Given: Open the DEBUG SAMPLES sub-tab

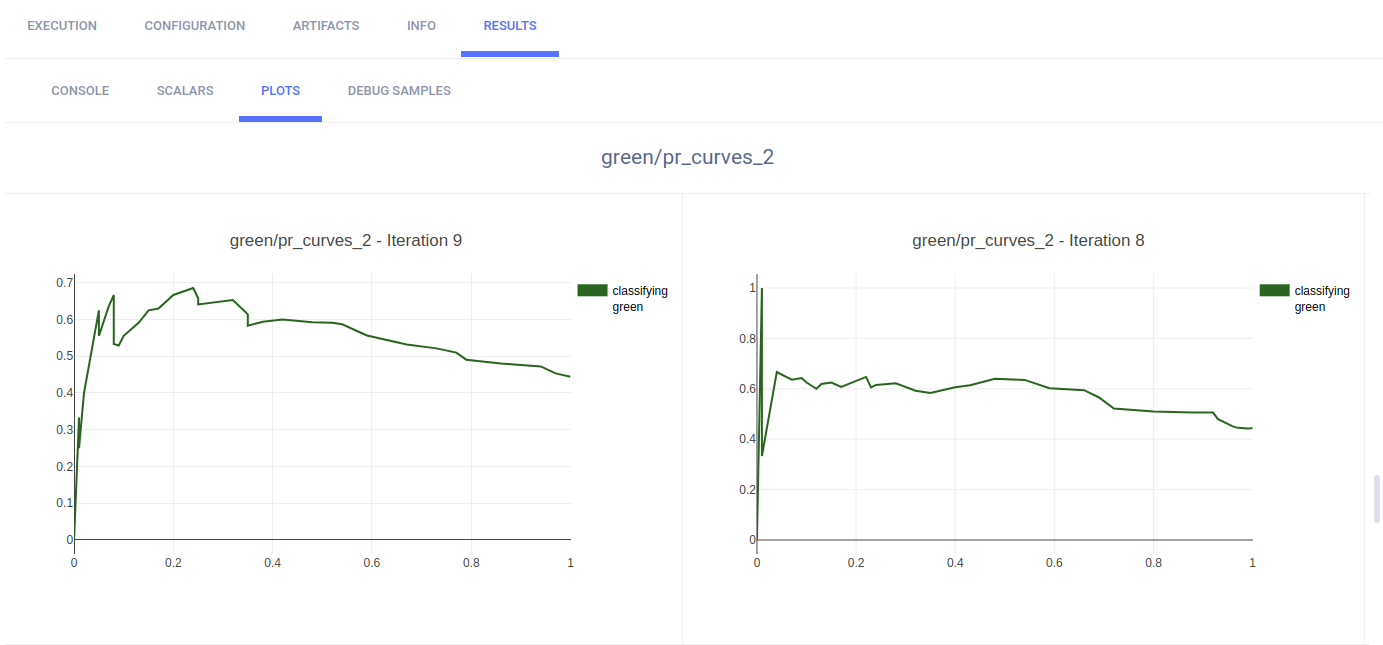Looking at the screenshot, I should [399, 91].
